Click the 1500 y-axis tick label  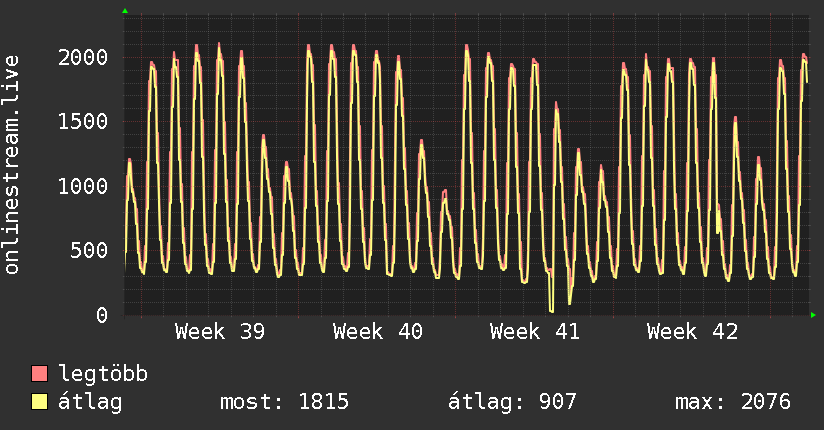[83, 122]
